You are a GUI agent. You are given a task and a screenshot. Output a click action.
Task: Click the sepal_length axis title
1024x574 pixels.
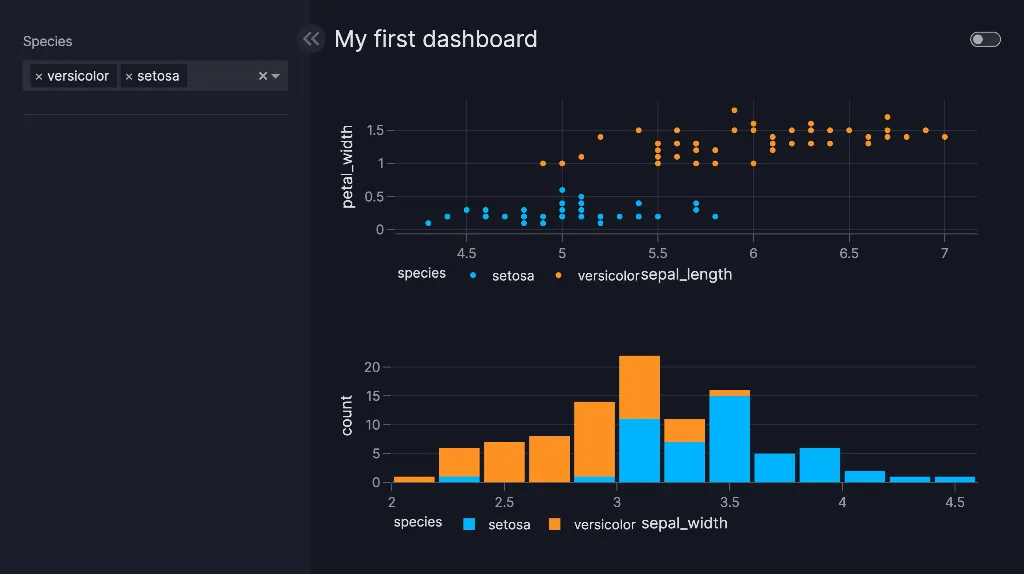(686, 275)
